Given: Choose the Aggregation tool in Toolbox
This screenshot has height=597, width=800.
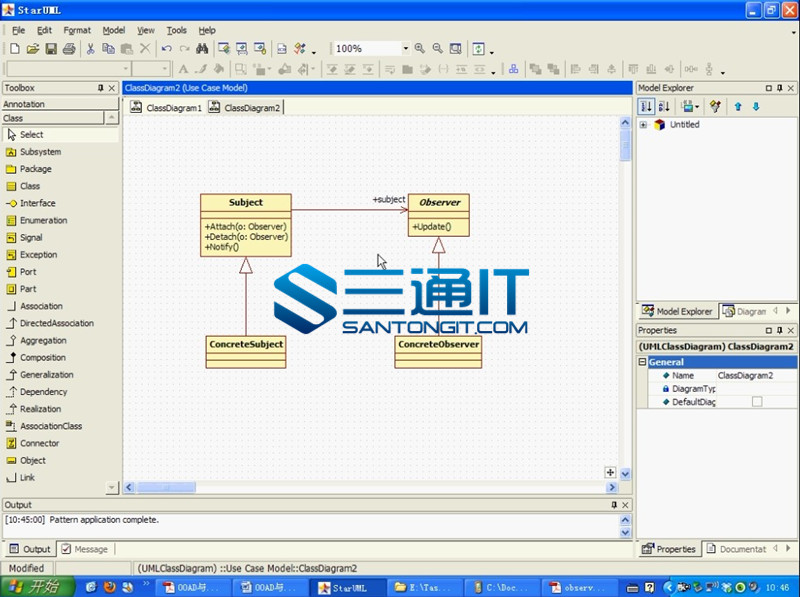Looking at the screenshot, I should coord(43,341).
